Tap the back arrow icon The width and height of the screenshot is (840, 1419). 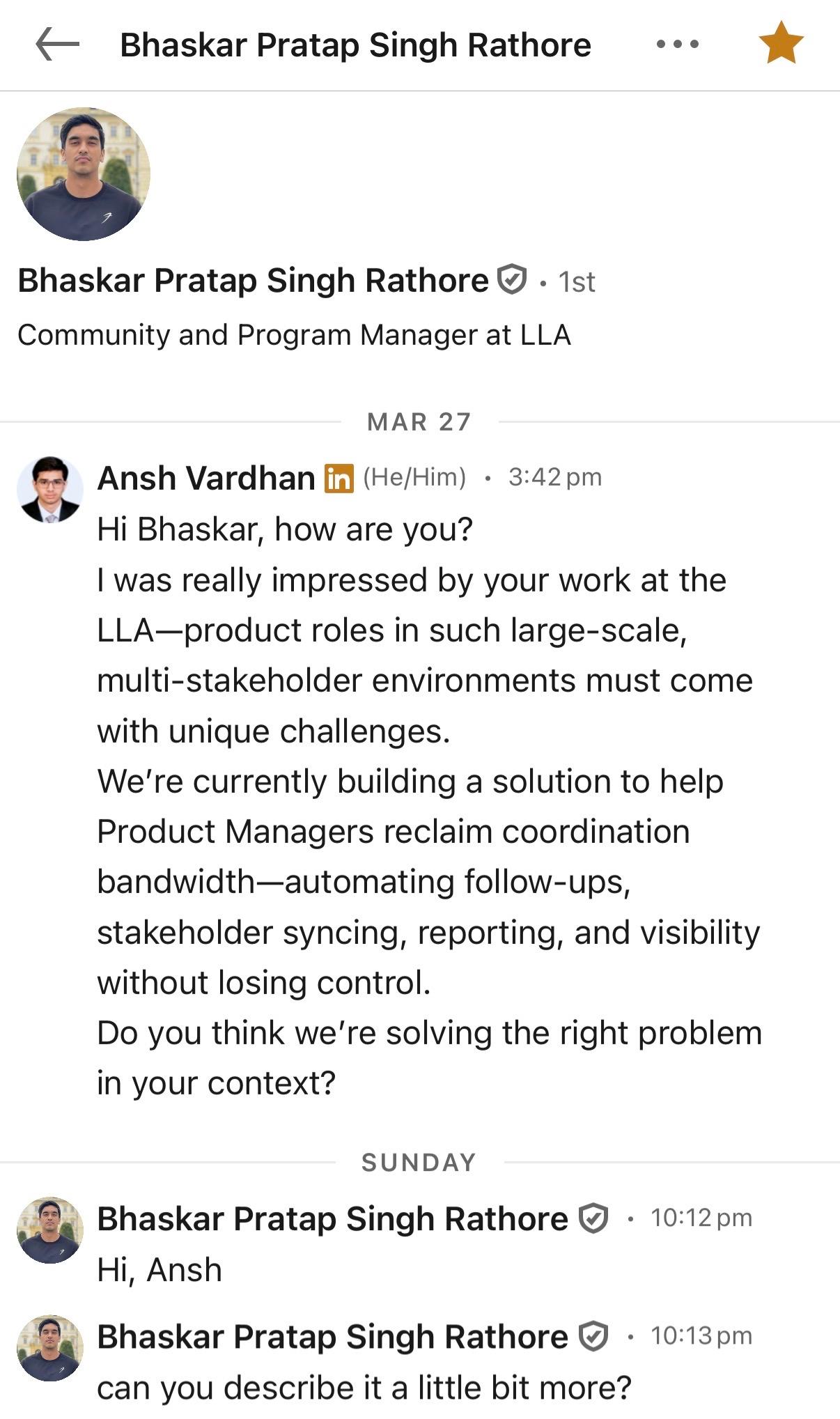pyautogui.click(x=57, y=45)
